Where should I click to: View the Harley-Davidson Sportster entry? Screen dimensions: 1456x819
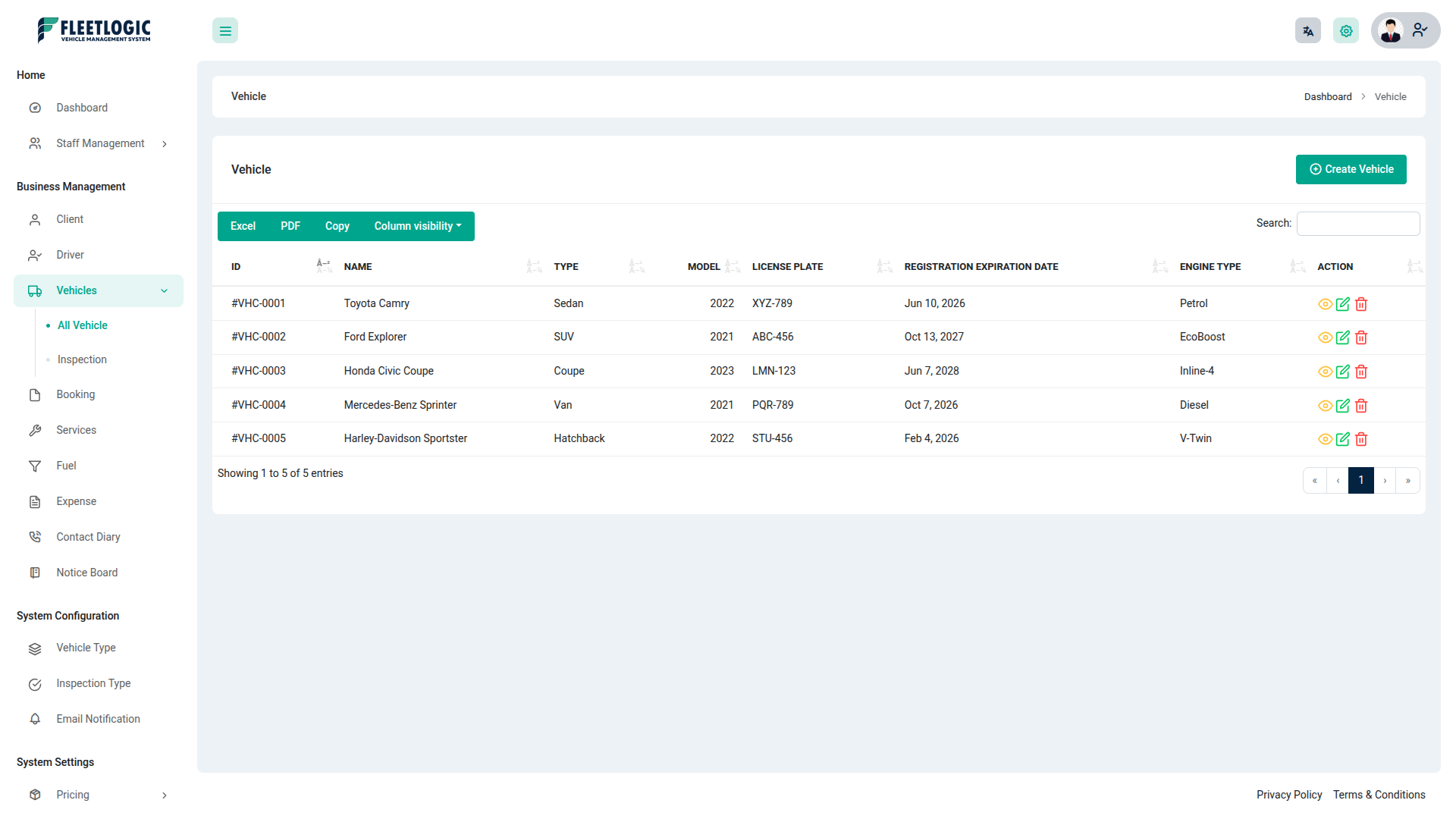click(x=1325, y=439)
